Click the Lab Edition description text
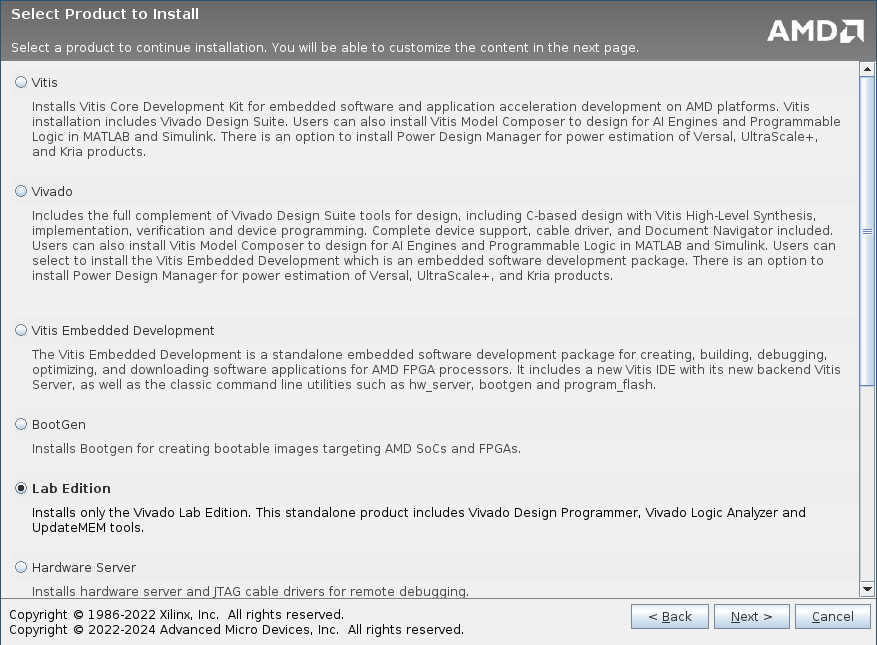This screenshot has height=645, width=877. click(x=419, y=520)
